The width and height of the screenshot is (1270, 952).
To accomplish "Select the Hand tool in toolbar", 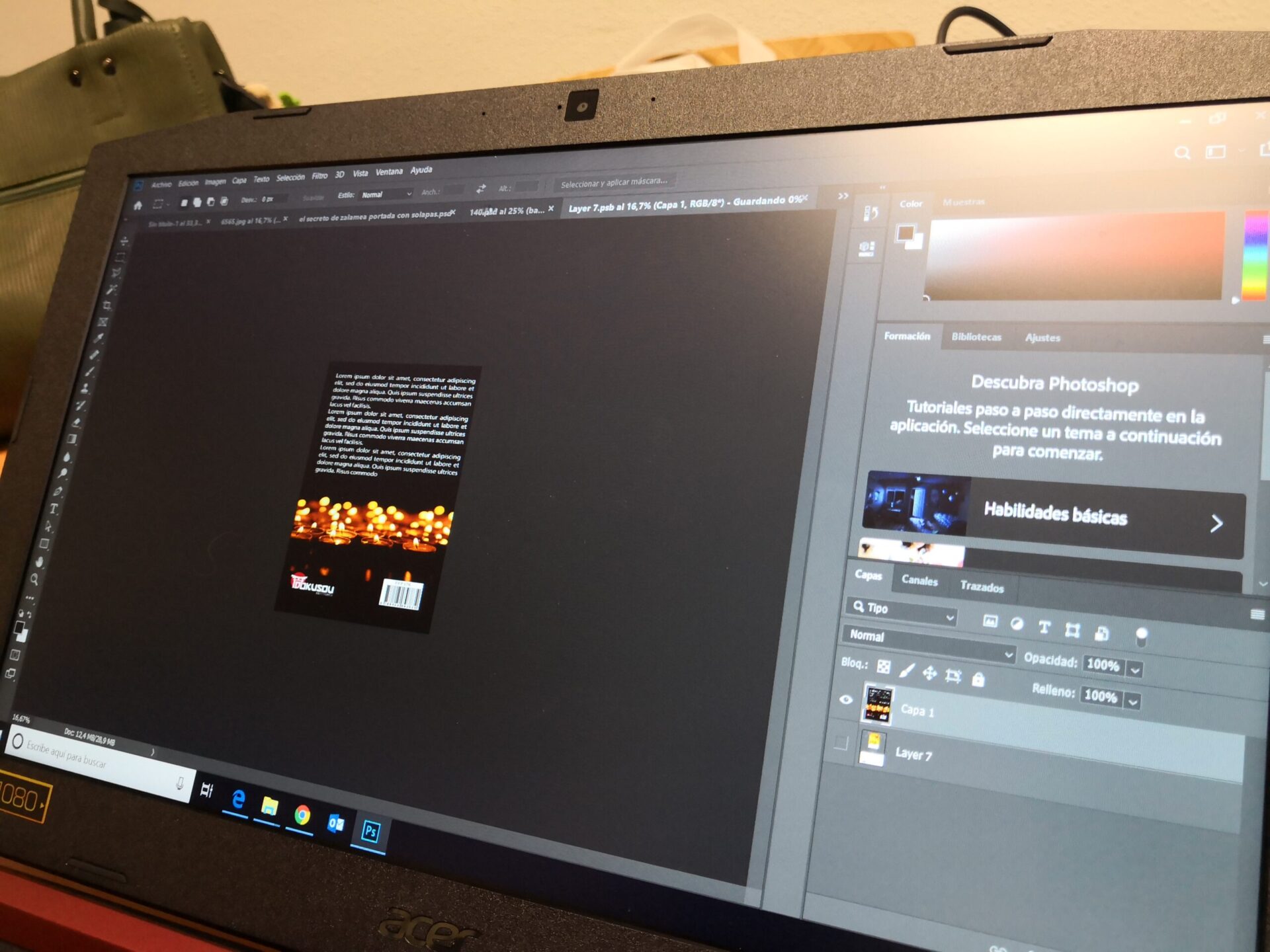I will [x=39, y=562].
